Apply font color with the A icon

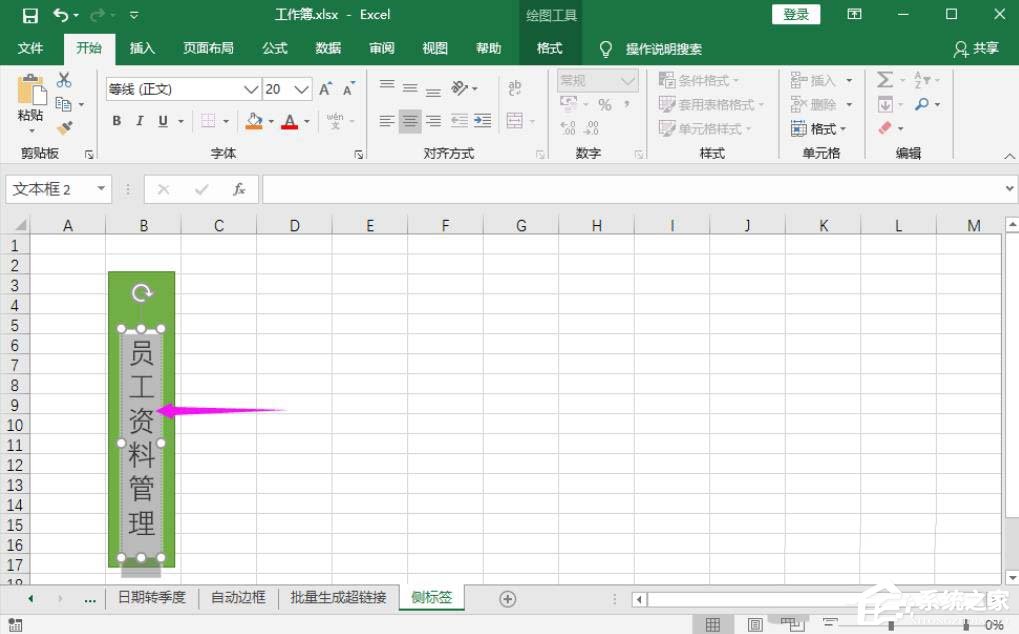tap(289, 120)
